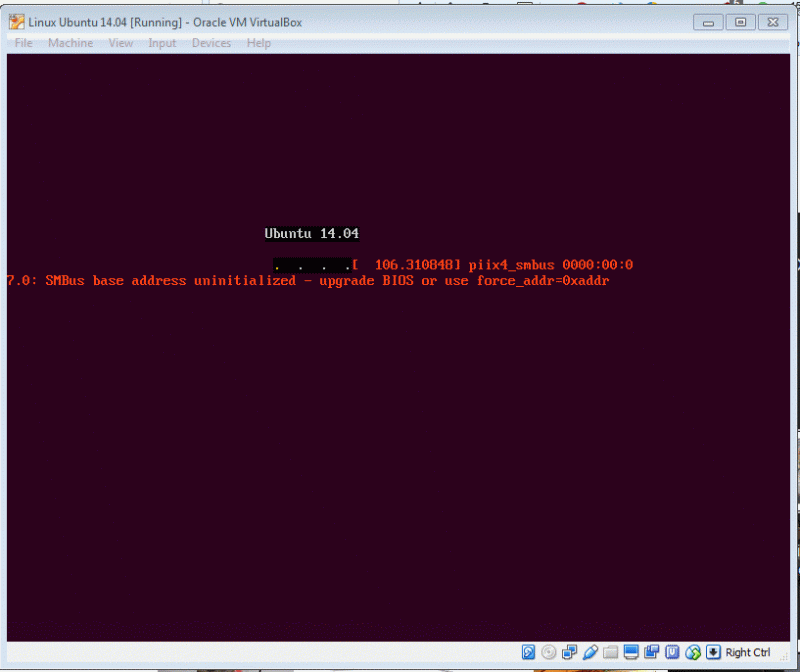Open the optical drives status icon
This screenshot has height=672, width=800.
(548, 652)
